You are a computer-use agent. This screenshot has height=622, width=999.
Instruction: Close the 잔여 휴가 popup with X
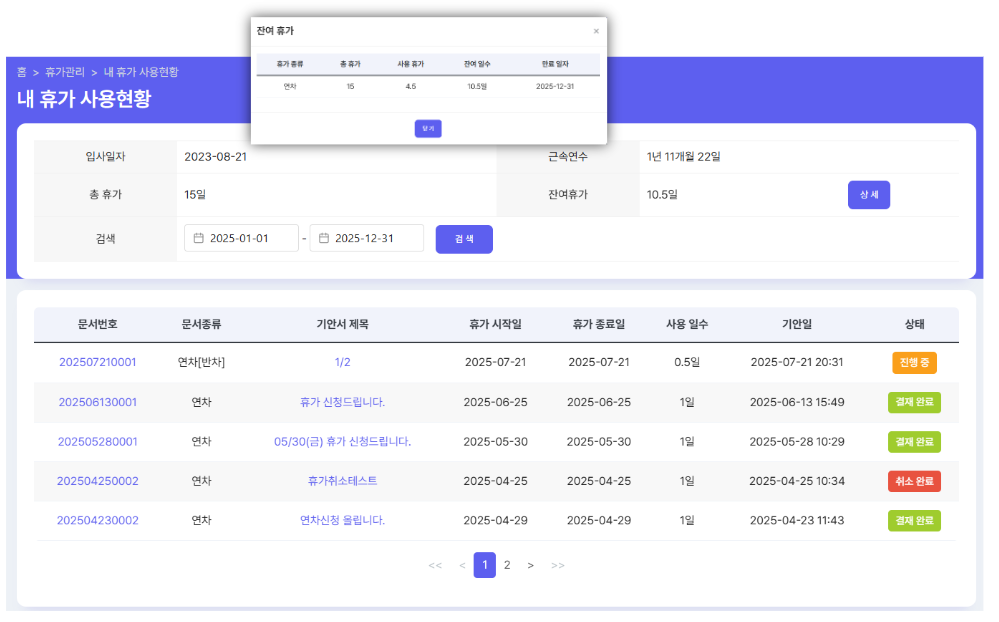(x=596, y=31)
